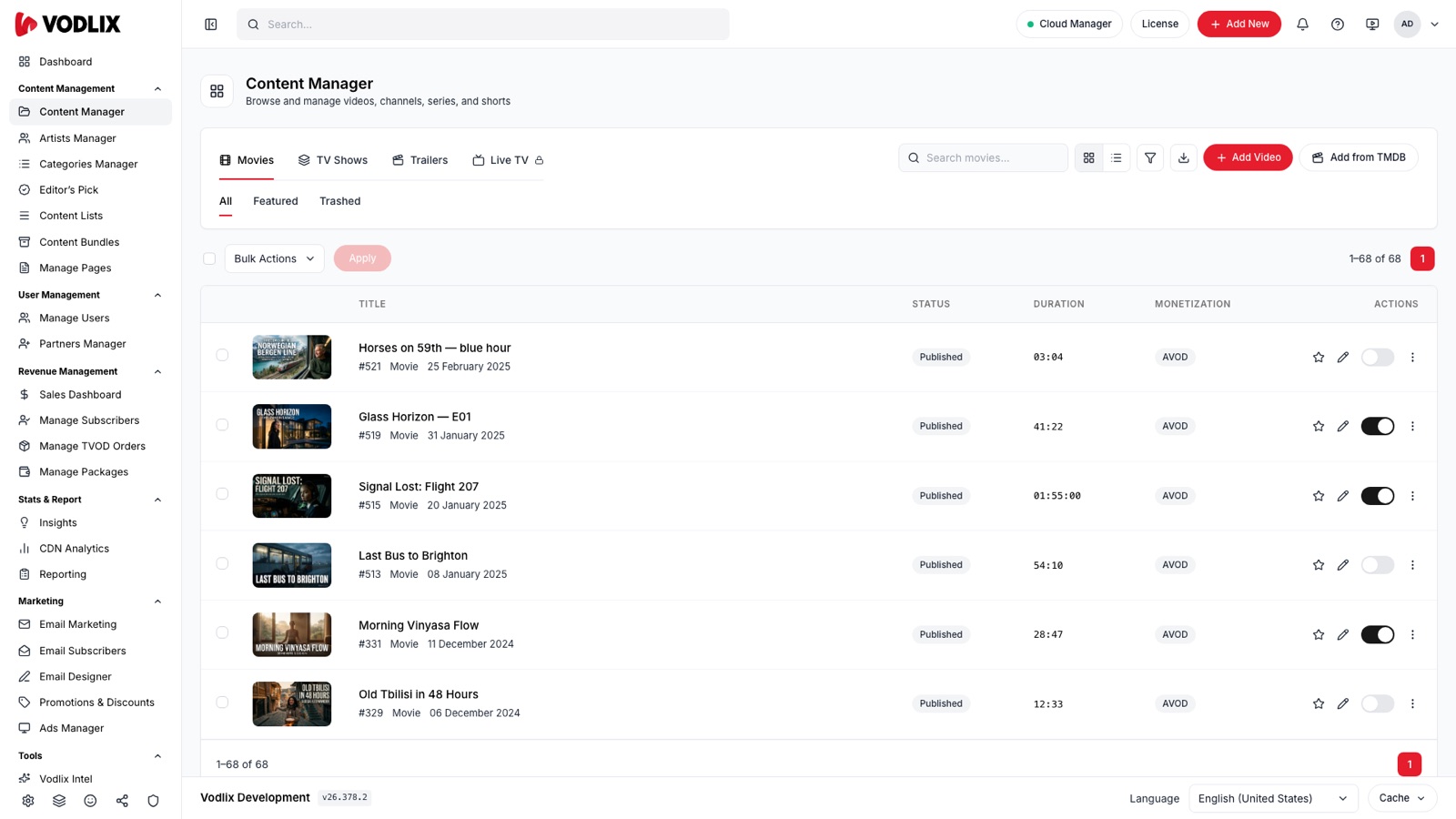
Task: Open the Trashed filter tab
Action: pyautogui.click(x=339, y=201)
